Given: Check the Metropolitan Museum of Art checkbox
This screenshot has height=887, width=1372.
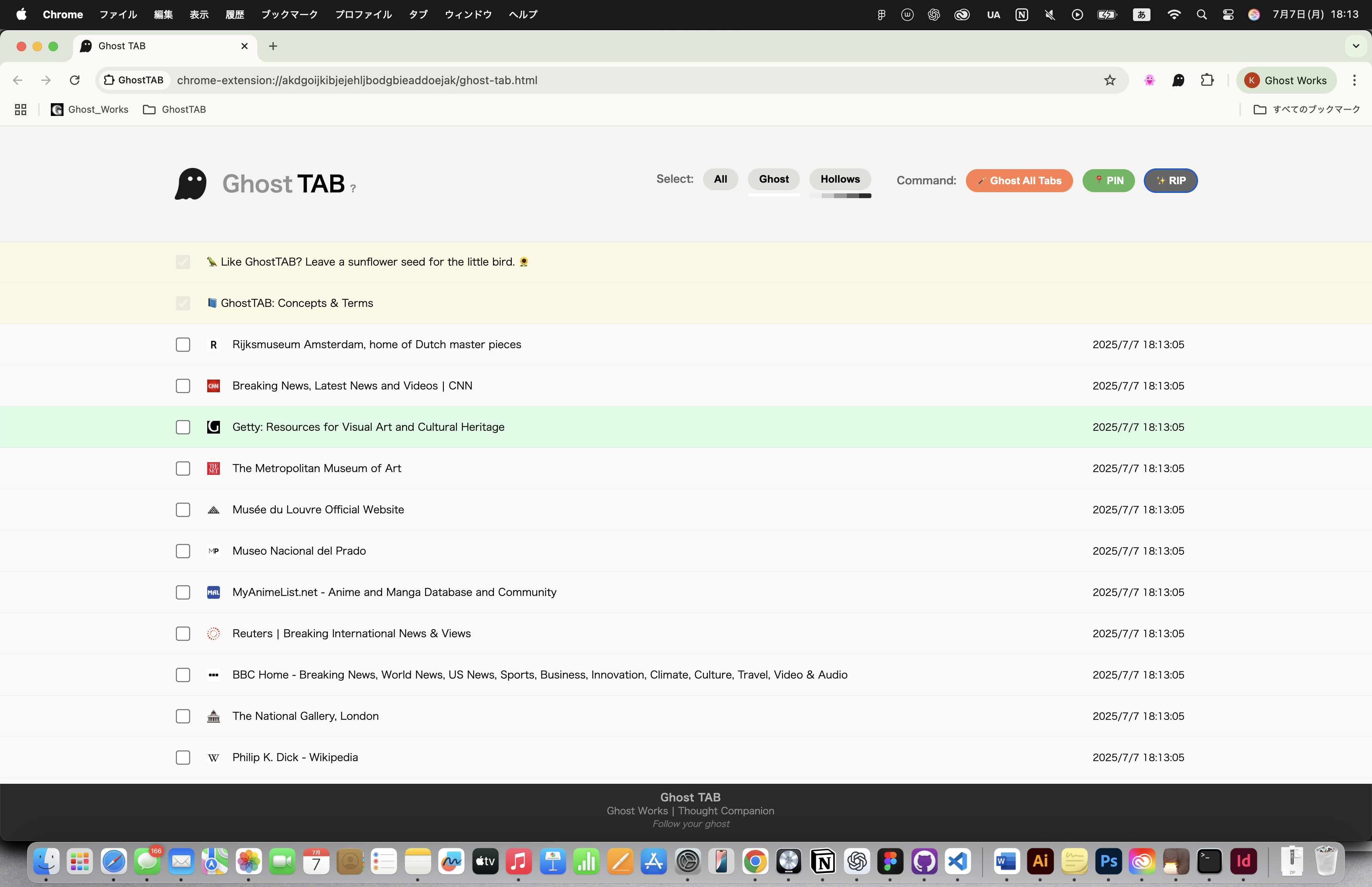Looking at the screenshot, I should (183, 468).
